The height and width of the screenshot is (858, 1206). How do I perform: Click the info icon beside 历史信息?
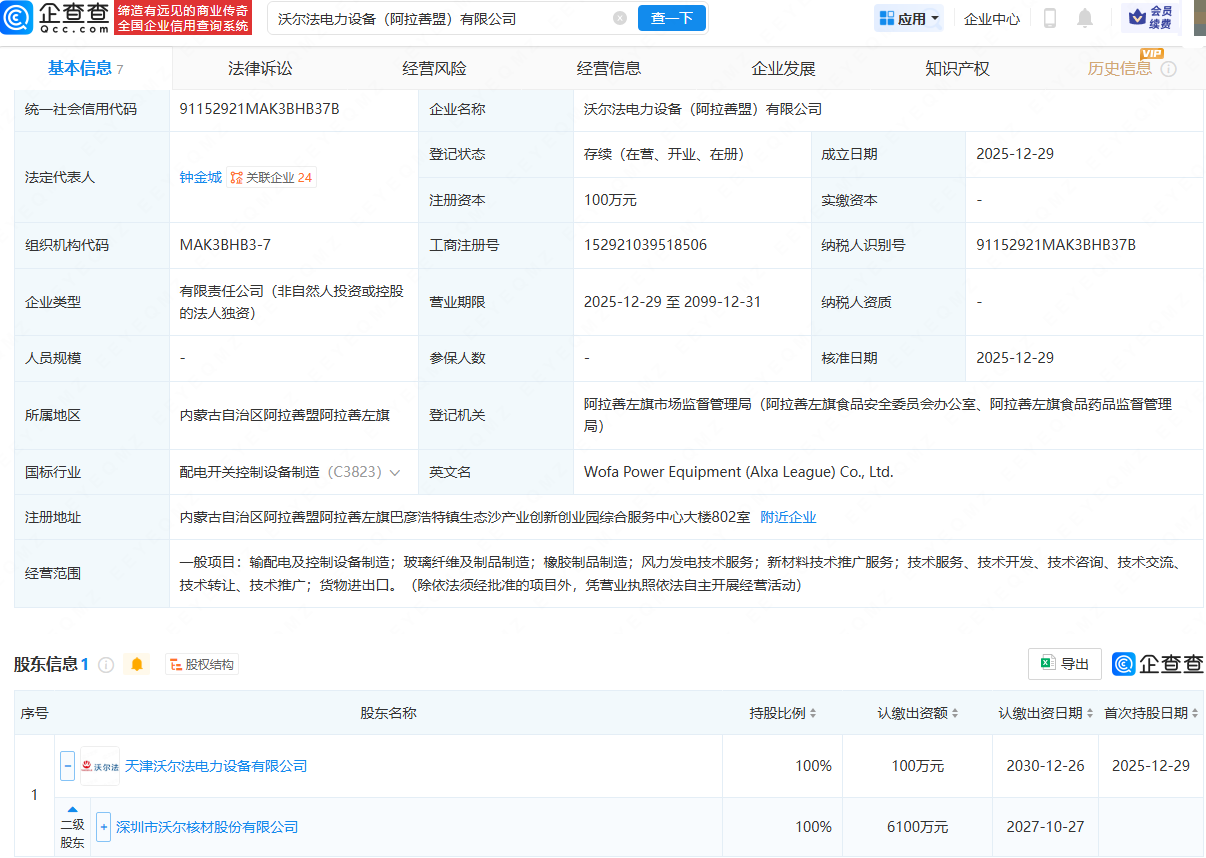pos(1168,69)
